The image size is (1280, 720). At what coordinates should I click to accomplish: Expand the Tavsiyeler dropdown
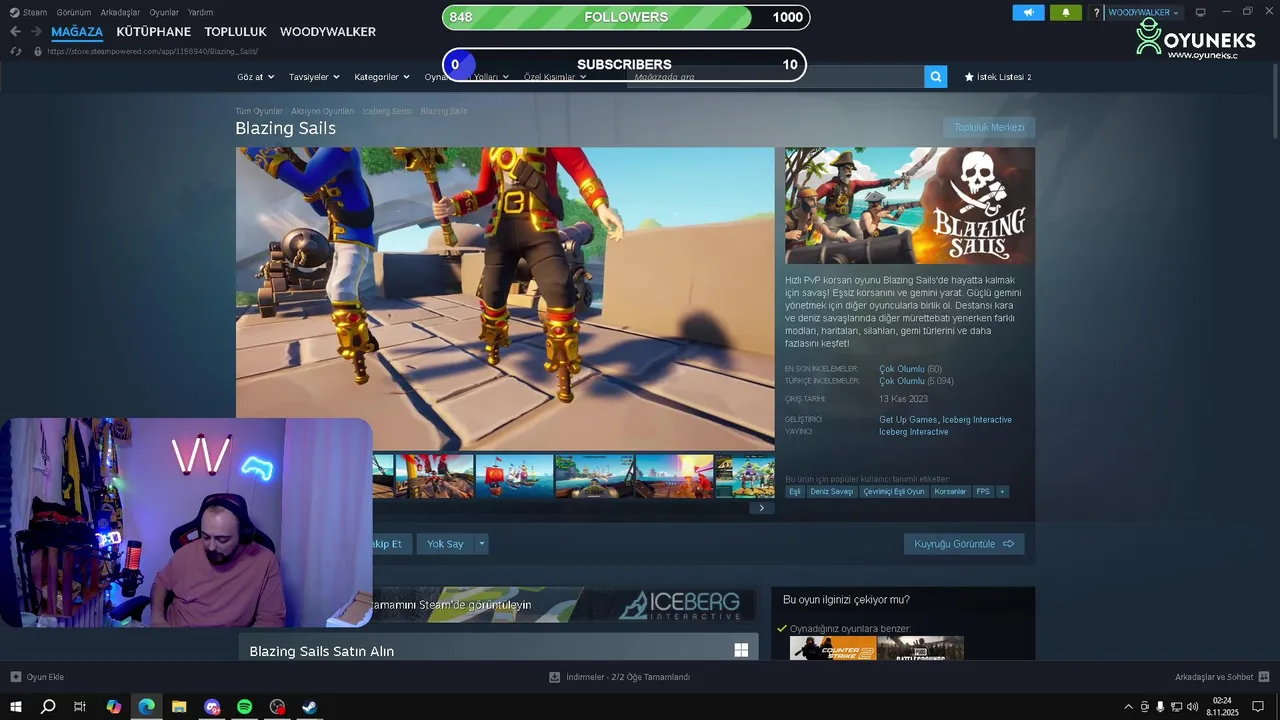tap(314, 77)
